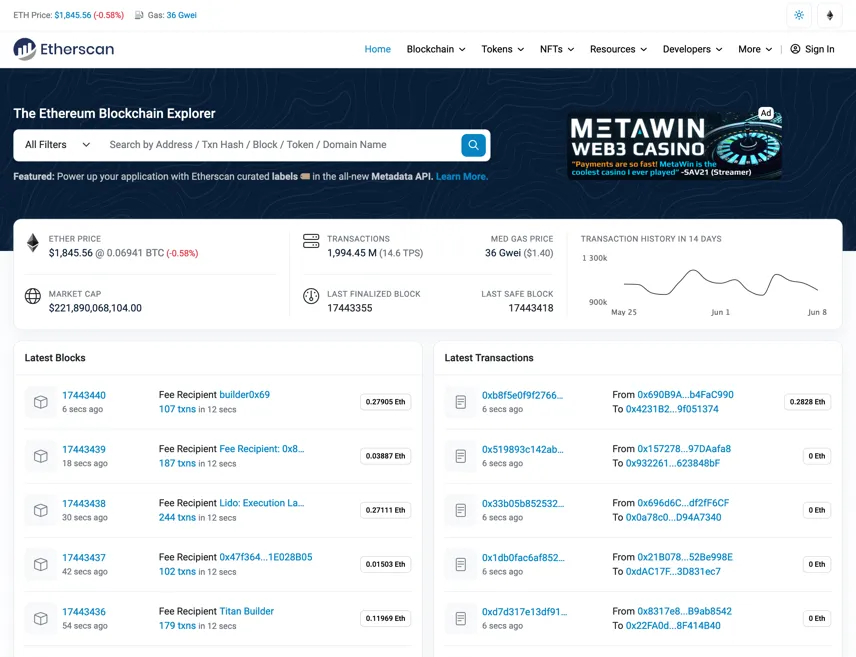This screenshot has height=657, width=856.
Task: Expand the Resources menu
Action: tap(618, 49)
